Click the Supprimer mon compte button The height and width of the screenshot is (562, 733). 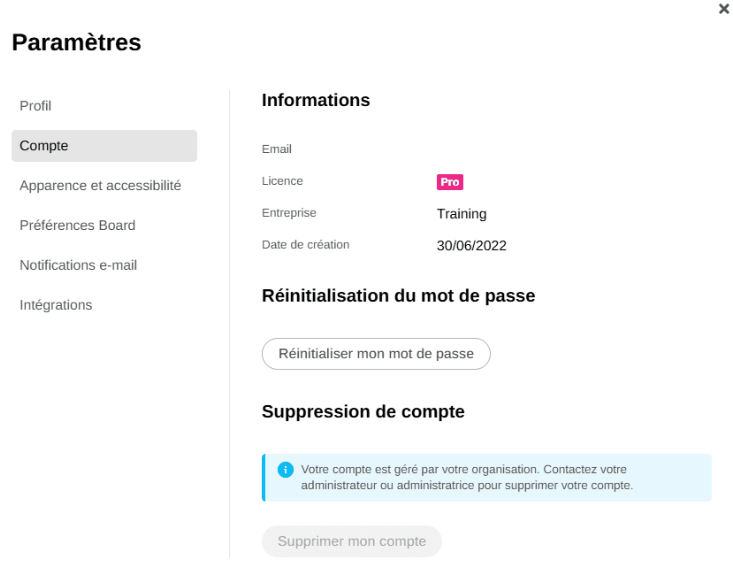point(352,541)
